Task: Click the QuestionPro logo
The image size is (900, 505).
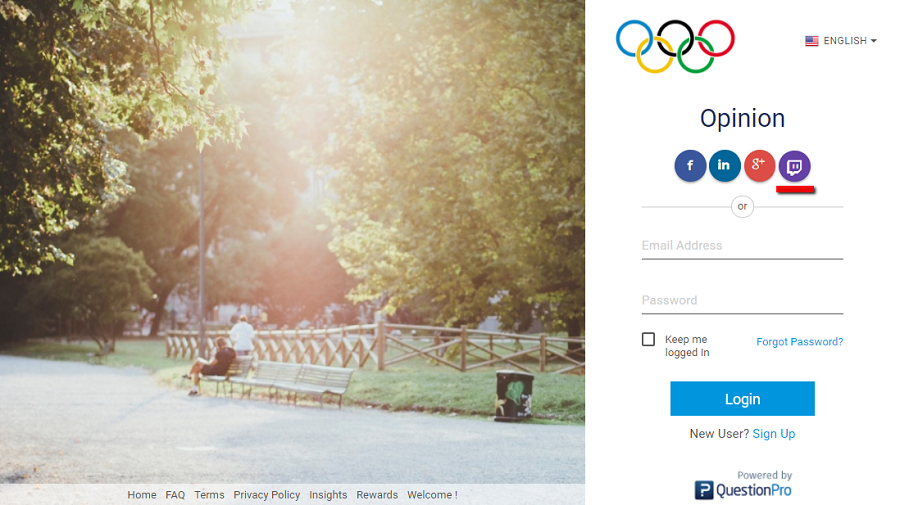Action: point(743,490)
